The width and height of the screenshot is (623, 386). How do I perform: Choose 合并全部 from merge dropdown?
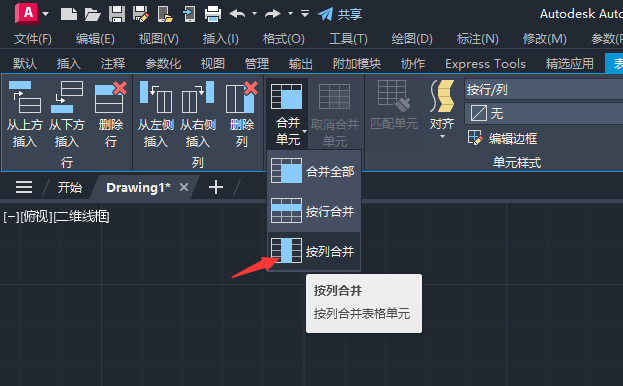(x=313, y=172)
